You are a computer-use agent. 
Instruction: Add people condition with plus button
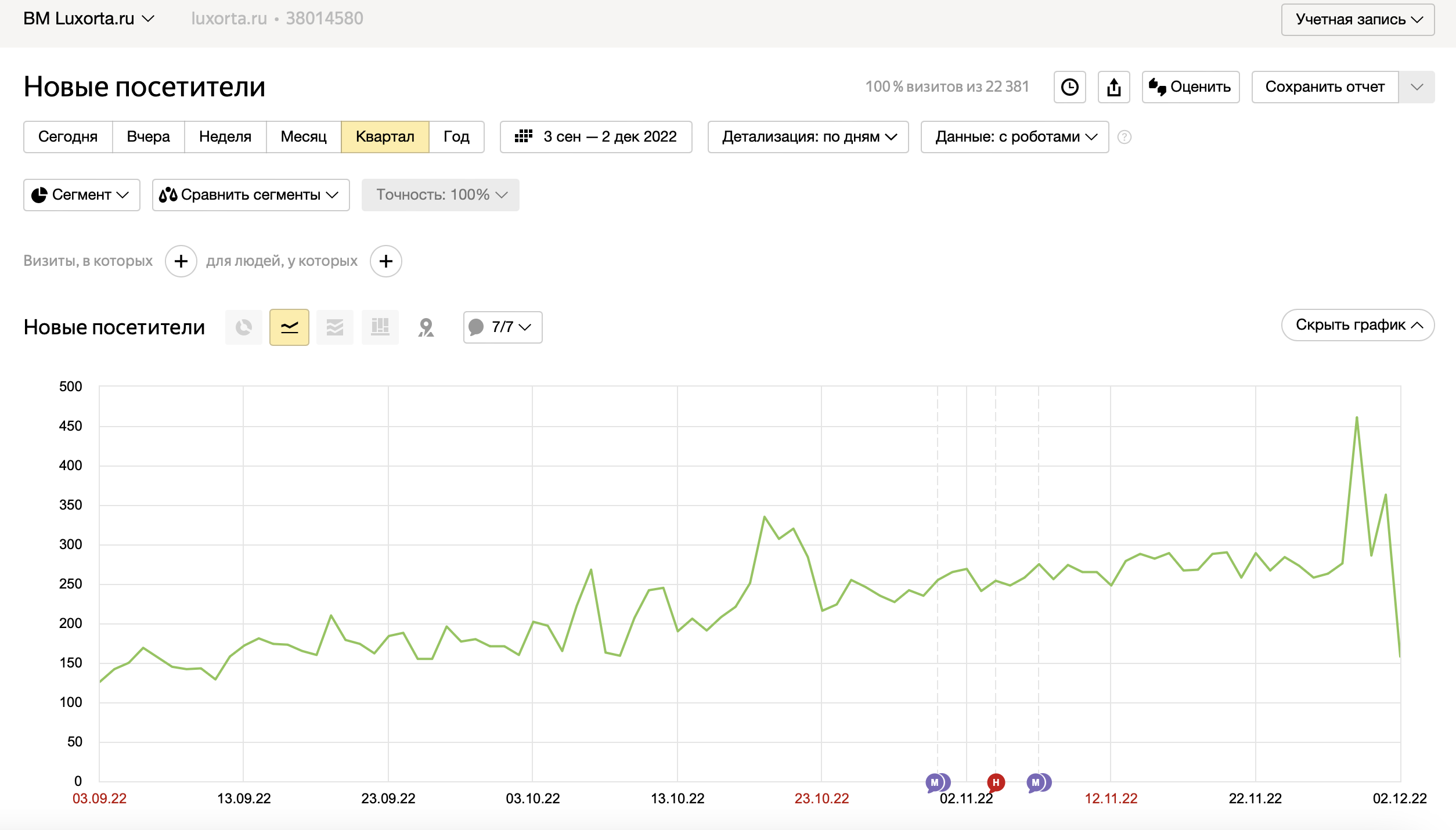[x=386, y=261]
